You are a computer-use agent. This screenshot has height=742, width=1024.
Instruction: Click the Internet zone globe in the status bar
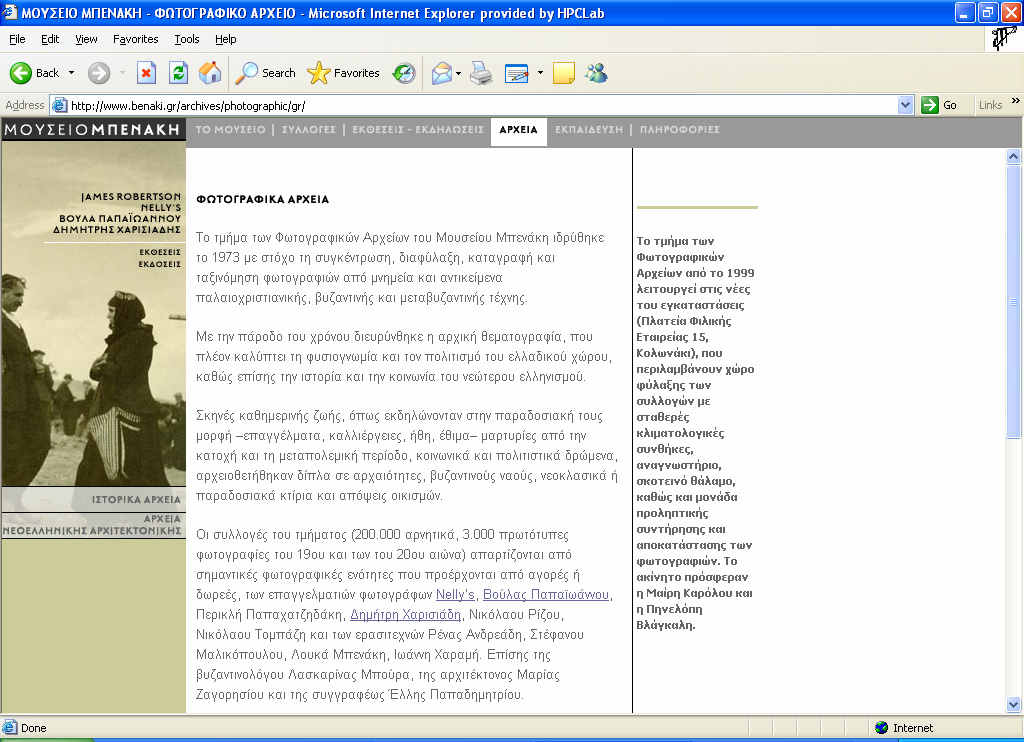coord(882,728)
